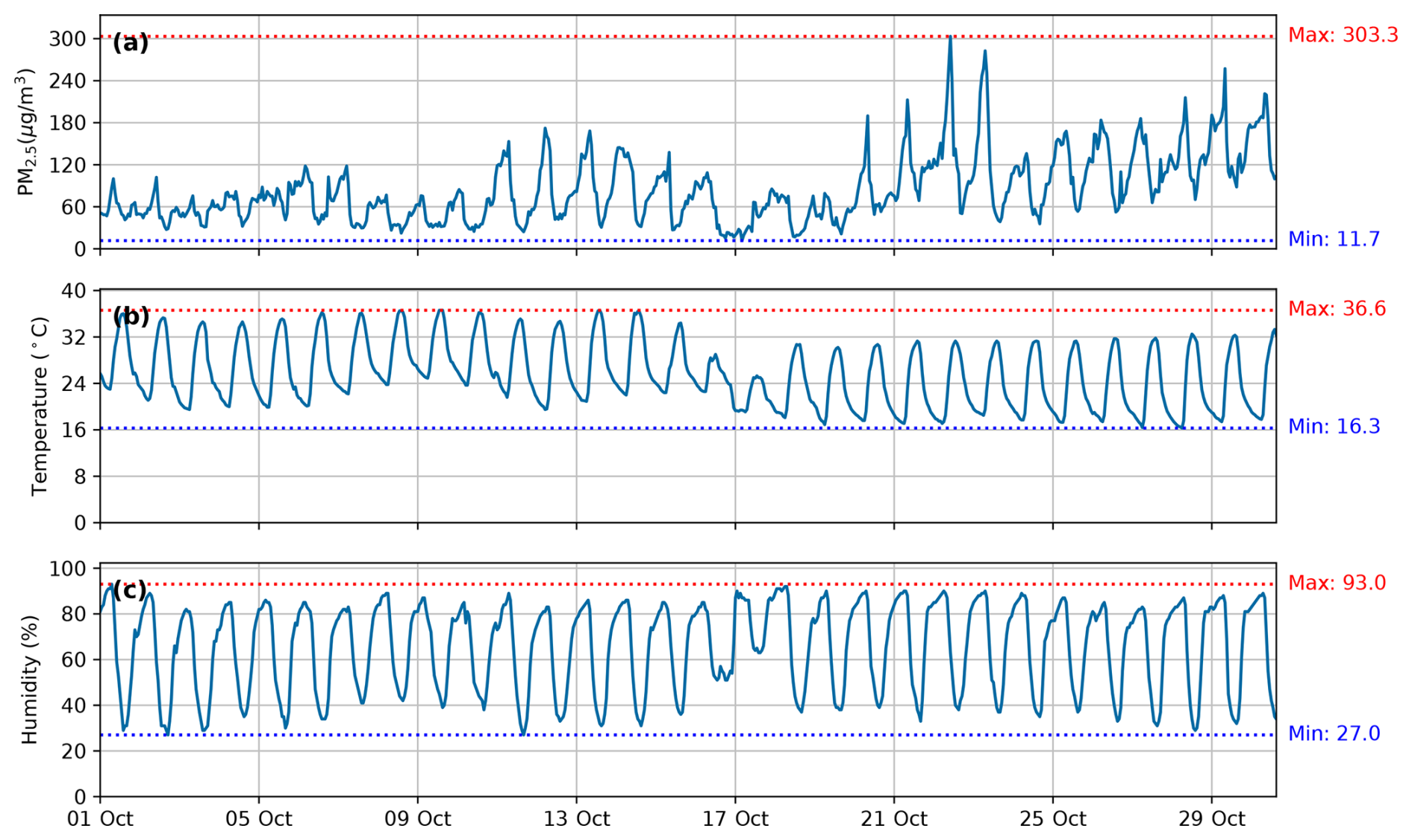Select the 300 tick on PM2.5 axis
This screenshot has height=840, width=1412.
coord(67,39)
